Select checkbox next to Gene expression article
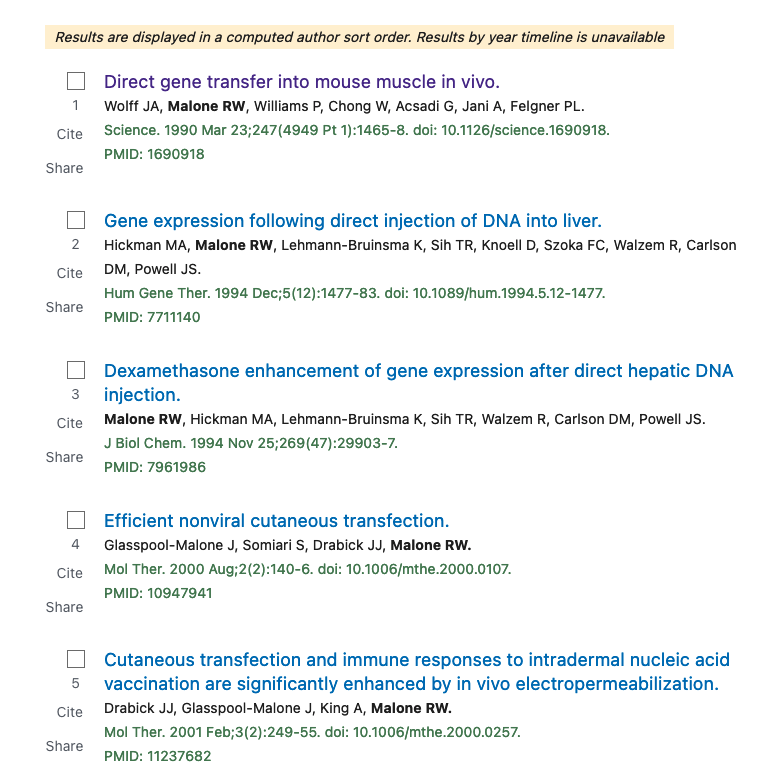773x769 pixels. coord(76,220)
